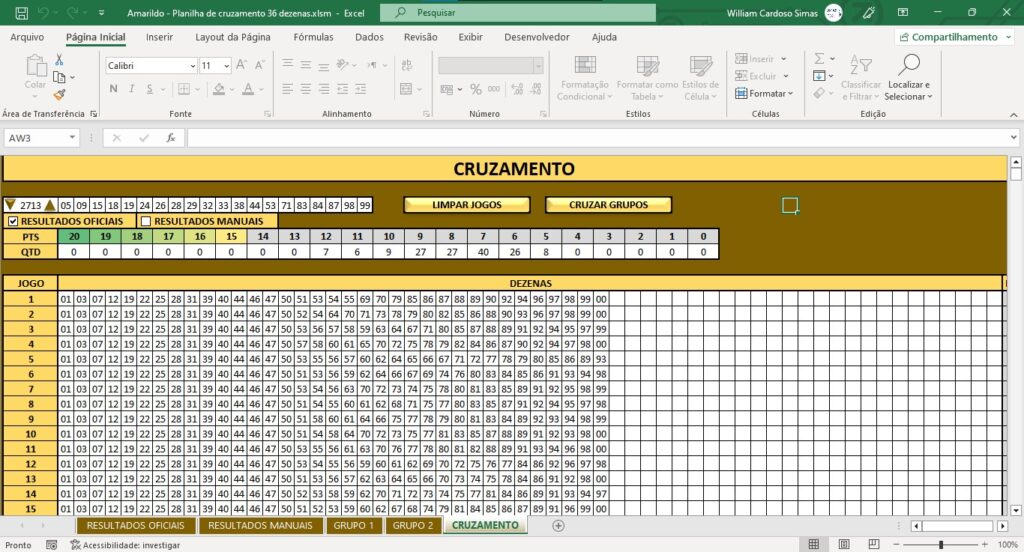1024x552 pixels.
Task: Click in the Pesquisar search box
Action: (518, 12)
